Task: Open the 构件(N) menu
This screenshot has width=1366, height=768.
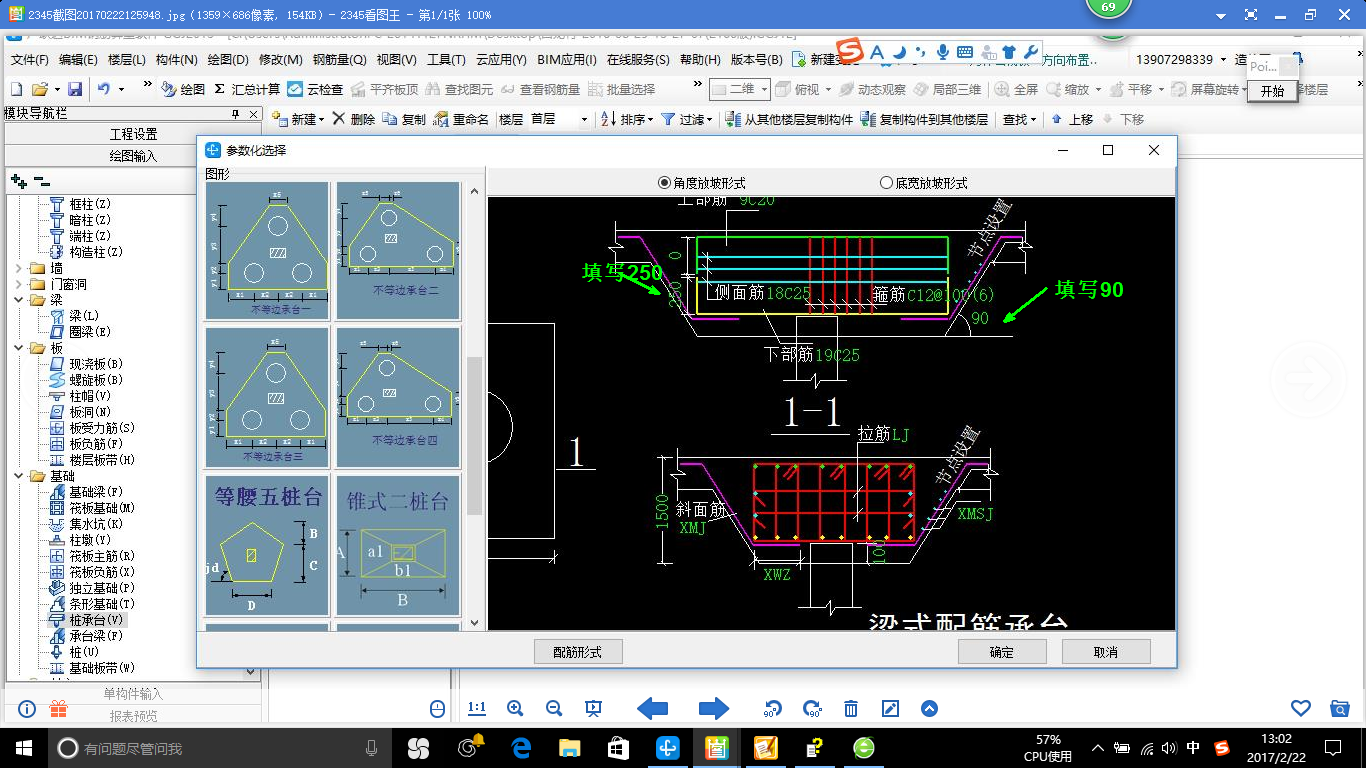Action: click(x=176, y=60)
